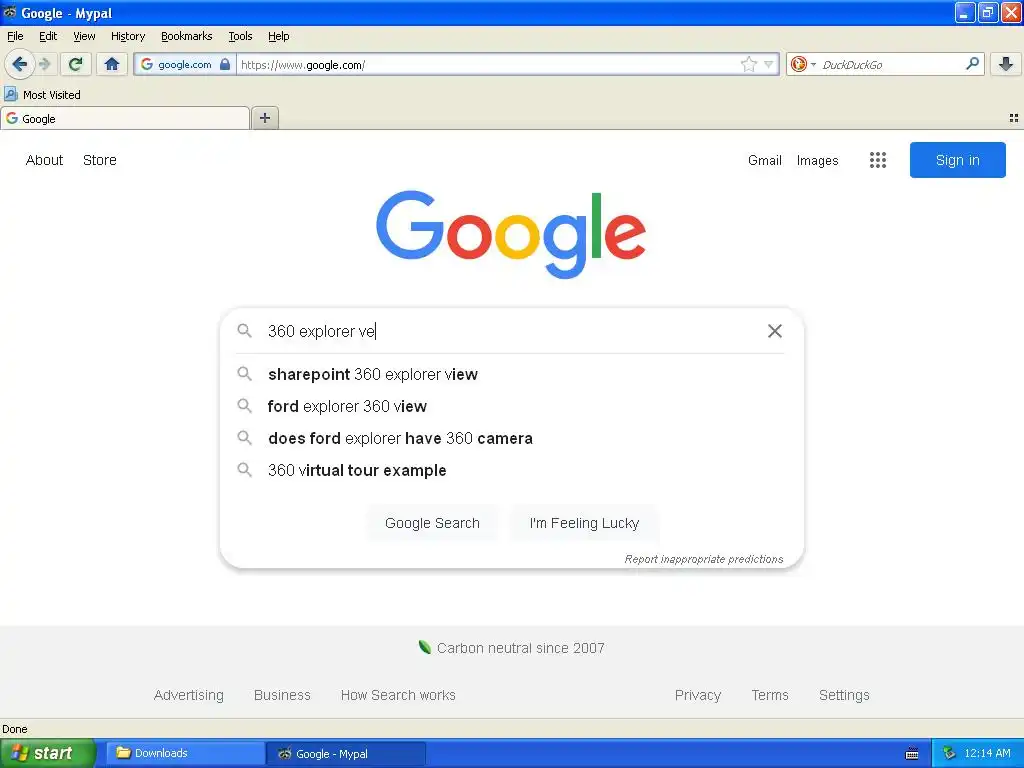
Task: Open the Help menu
Action: (x=279, y=37)
